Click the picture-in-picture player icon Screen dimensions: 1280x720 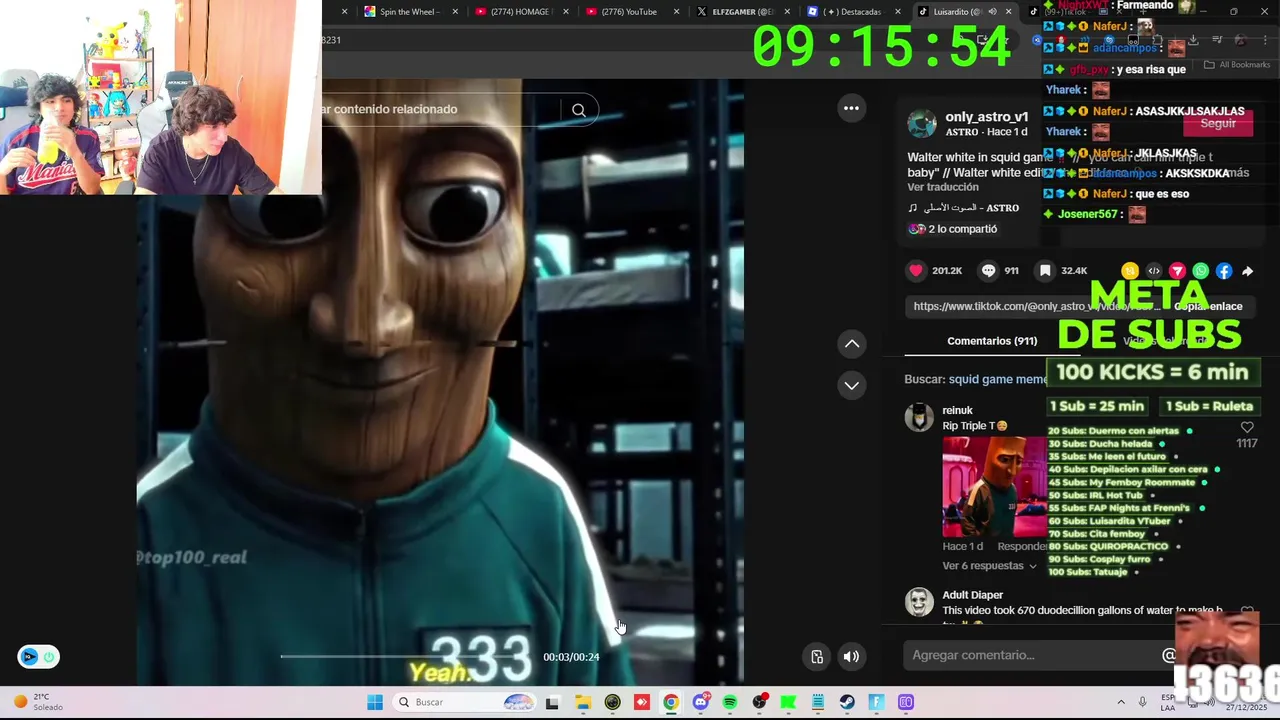click(817, 656)
